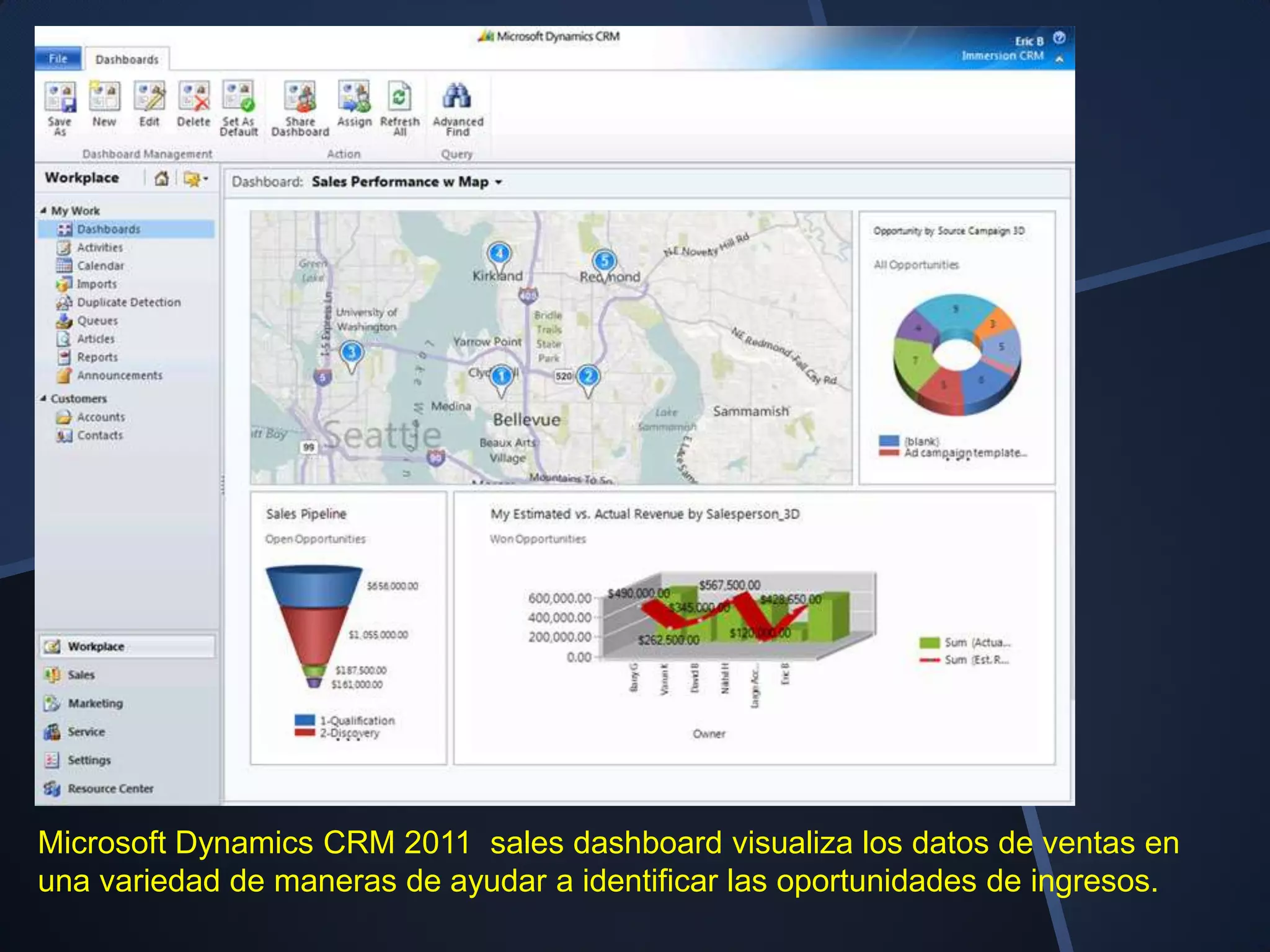Click the Immersion CRM organization label
Image resolution: width=1270 pixels, height=952 pixels.
pyautogui.click(x=1003, y=56)
